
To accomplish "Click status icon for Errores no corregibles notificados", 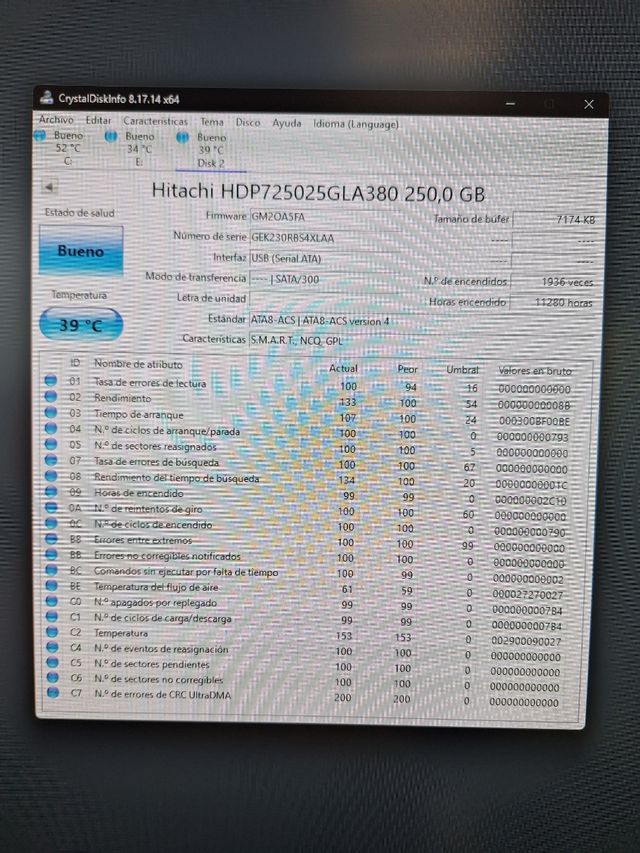I will (x=51, y=554).
